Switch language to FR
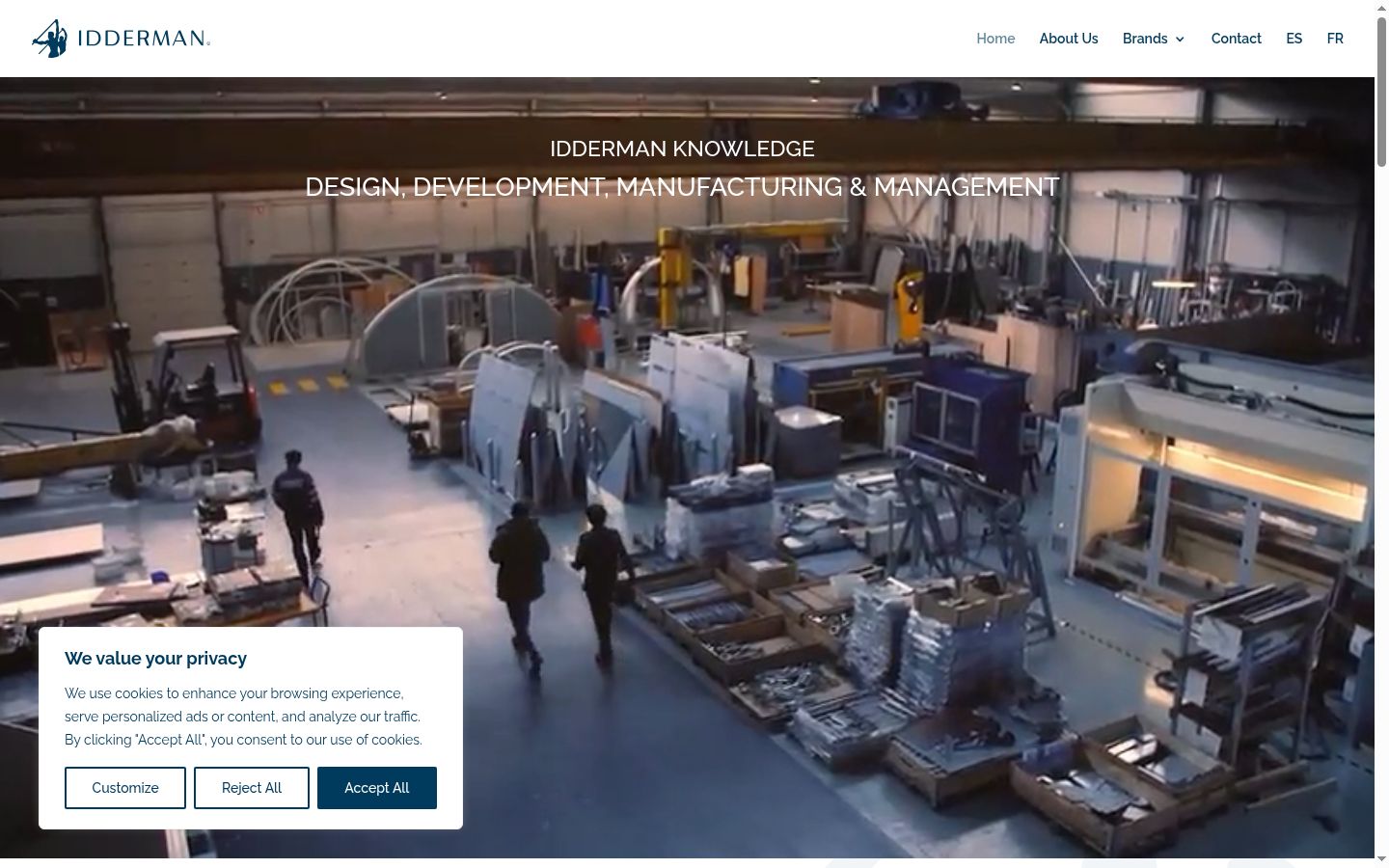The width and height of the screenshot is (1389, 868). (x=1335, y=39)
